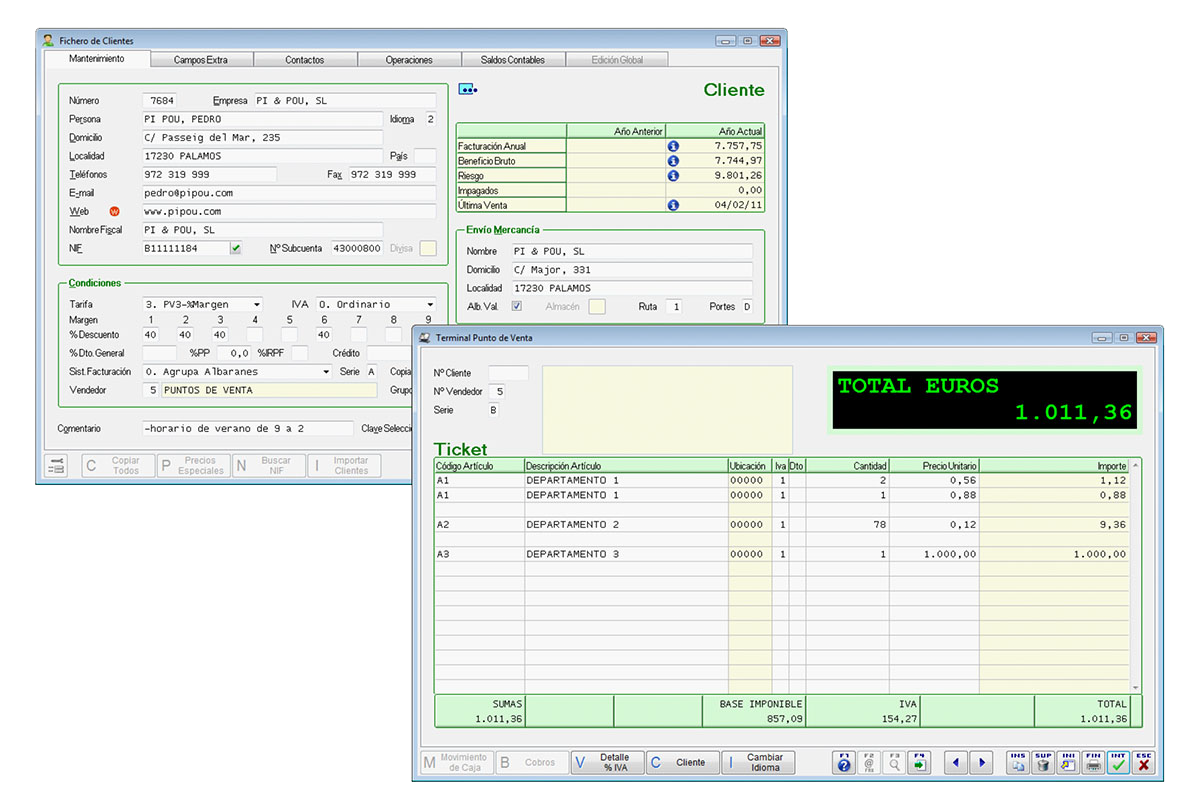Click the ESC red X cancel icon
This screenshot has height=800, width=1200.
point(1143,763)
